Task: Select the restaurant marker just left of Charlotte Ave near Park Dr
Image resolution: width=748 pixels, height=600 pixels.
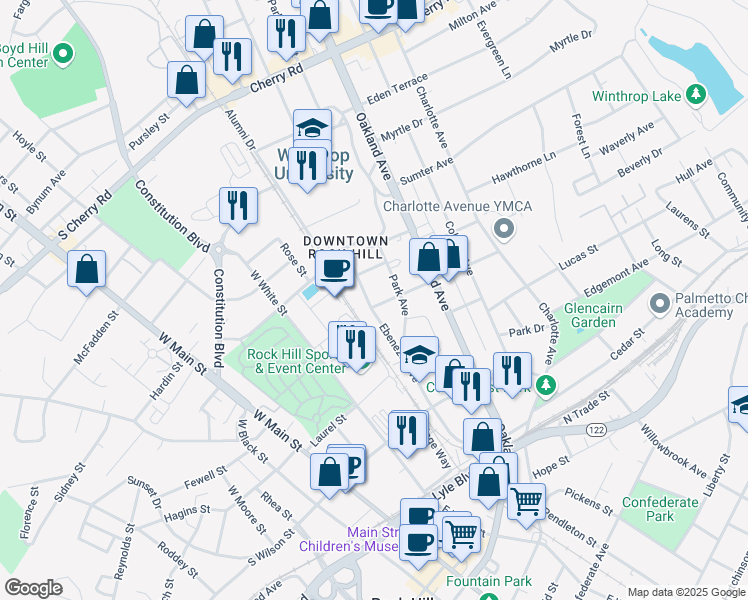Action: (512, 372)
